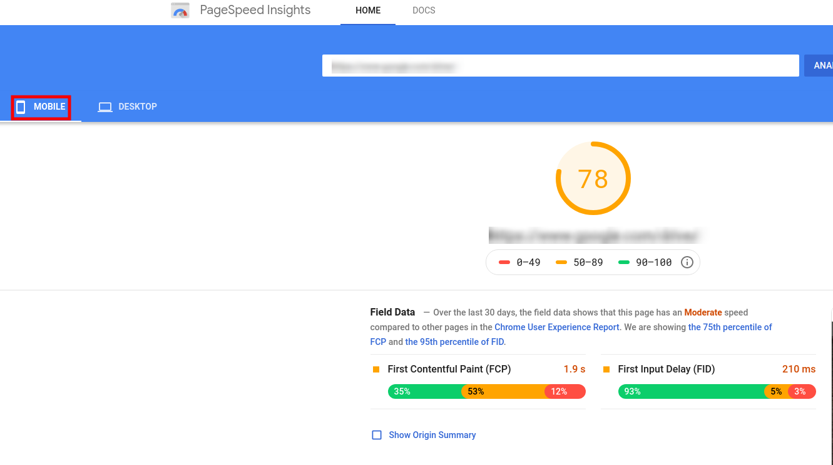Enable the Show Origin Summary checkbox
The image size is (833, 465).
tap(377, 435)
